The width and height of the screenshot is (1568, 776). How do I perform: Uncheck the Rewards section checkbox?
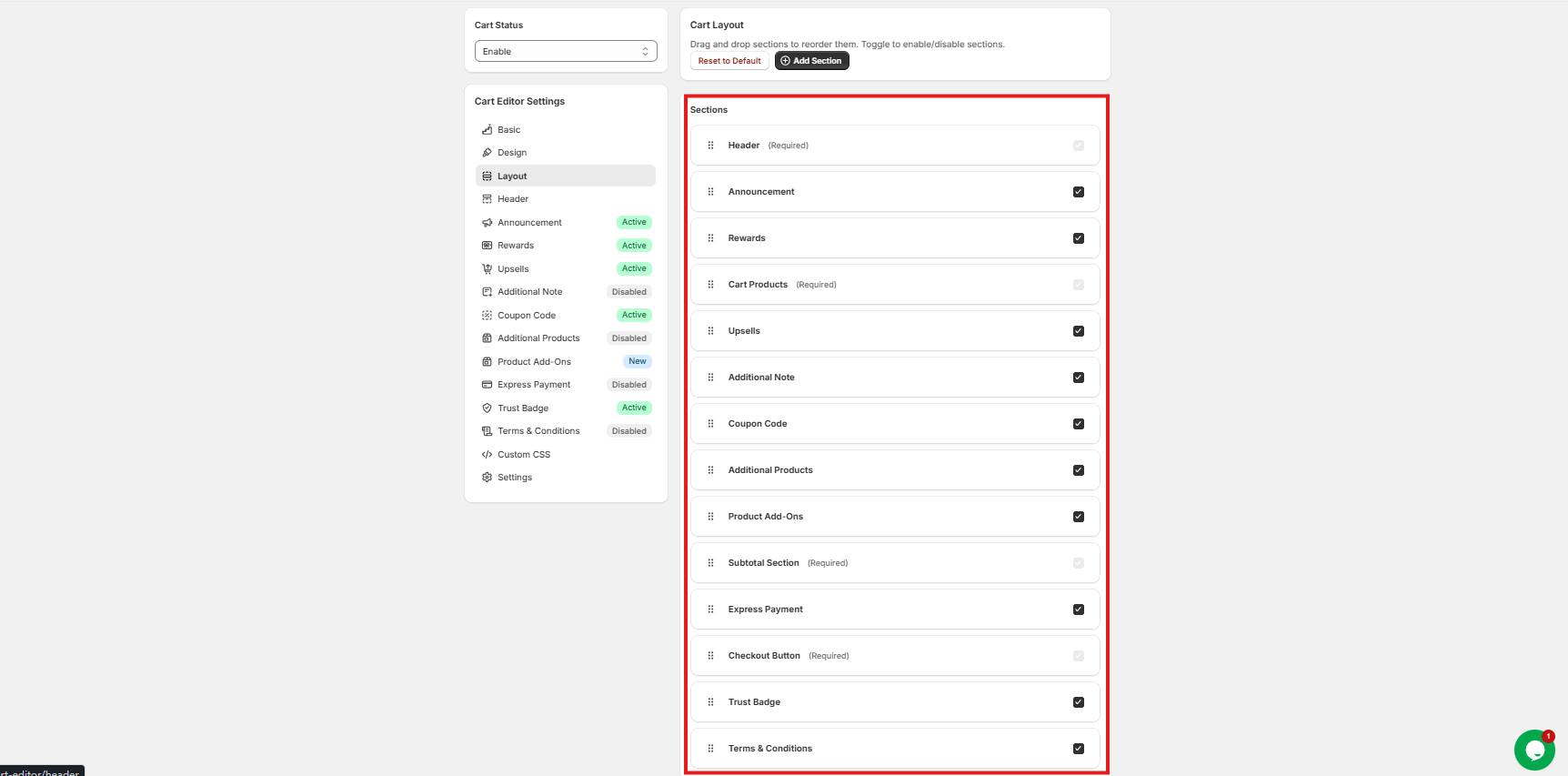(1078, 238)
